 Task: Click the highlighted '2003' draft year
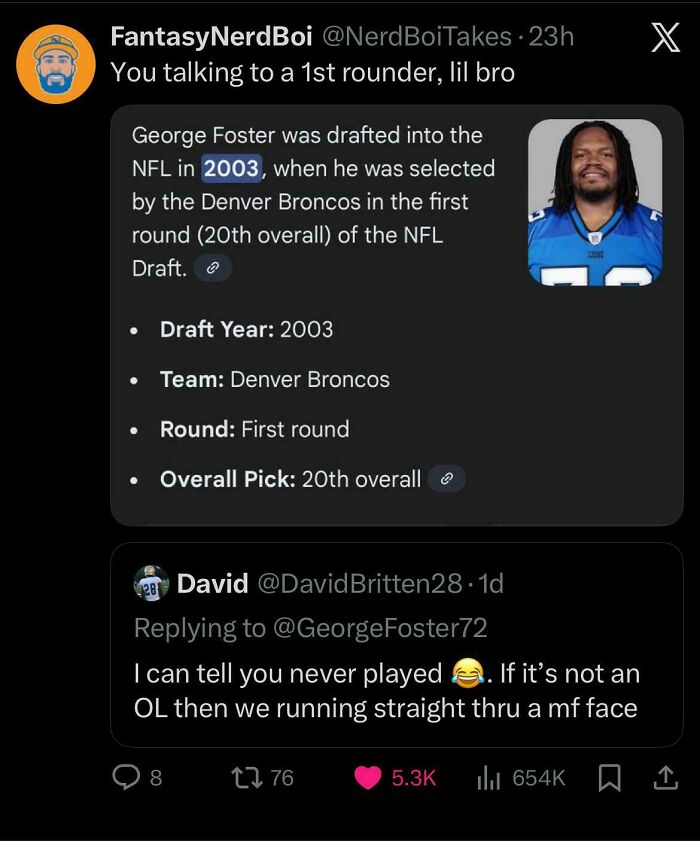[232, 168]
